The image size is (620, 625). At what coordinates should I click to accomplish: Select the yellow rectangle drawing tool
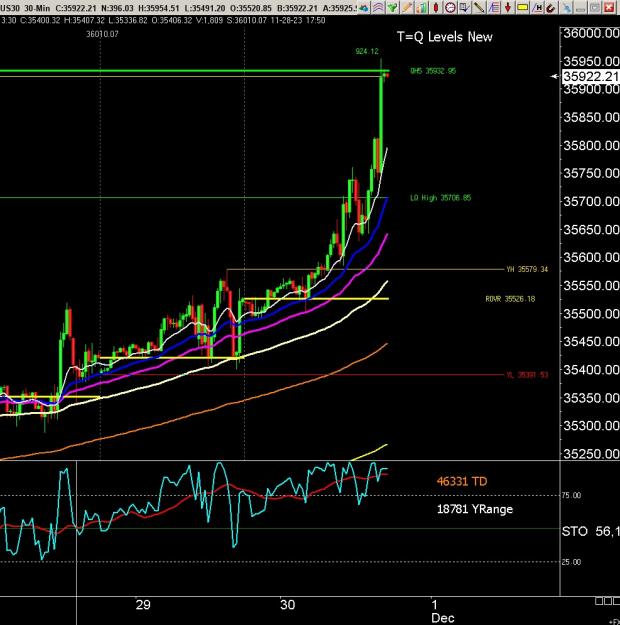click(x=522, y=8)
